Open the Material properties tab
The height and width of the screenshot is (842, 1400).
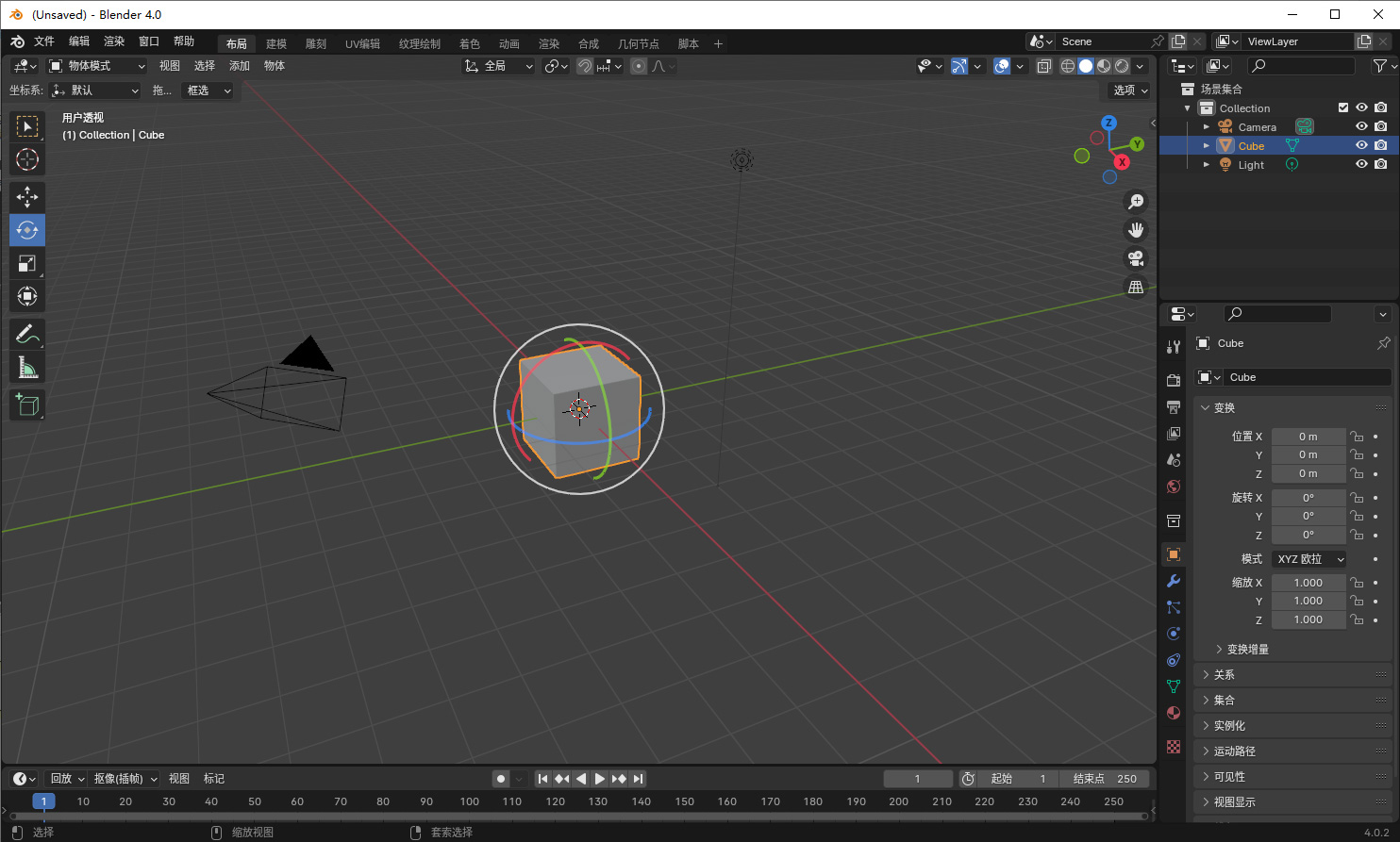[1174, 713]
